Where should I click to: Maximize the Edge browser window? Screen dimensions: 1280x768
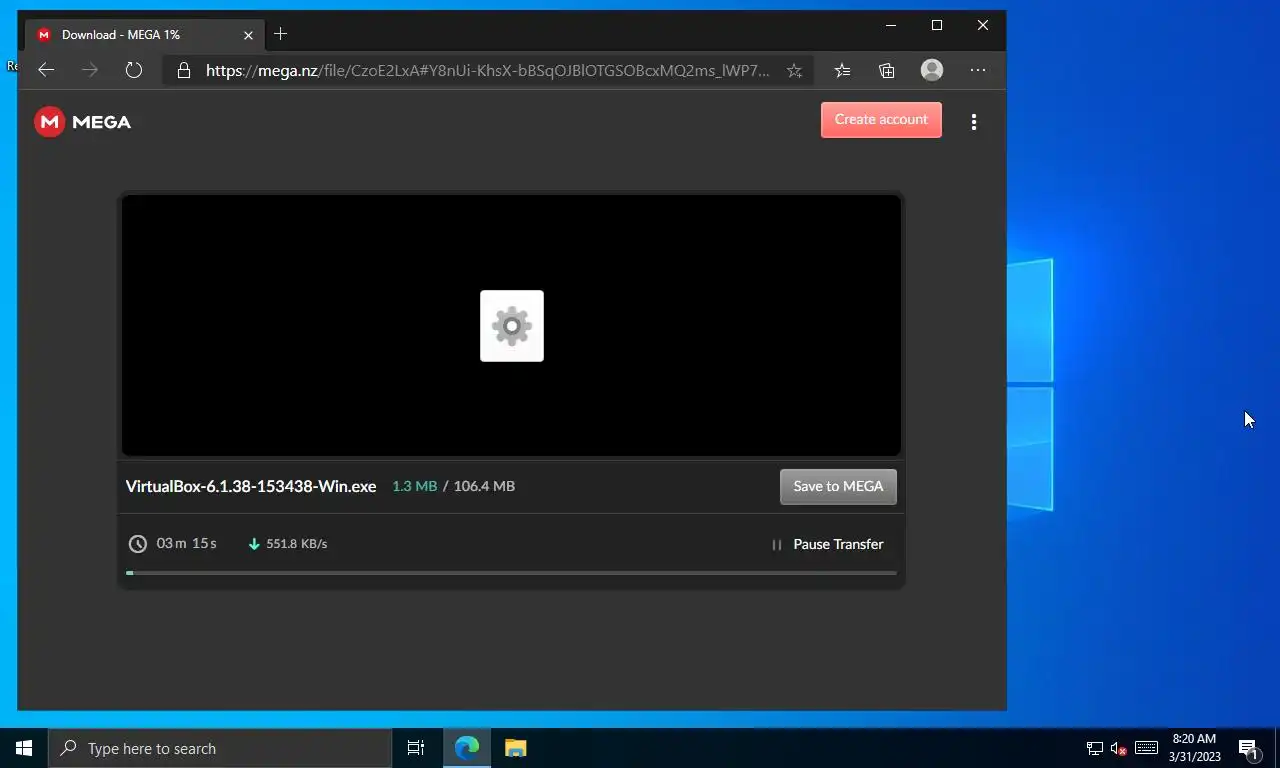937,26
